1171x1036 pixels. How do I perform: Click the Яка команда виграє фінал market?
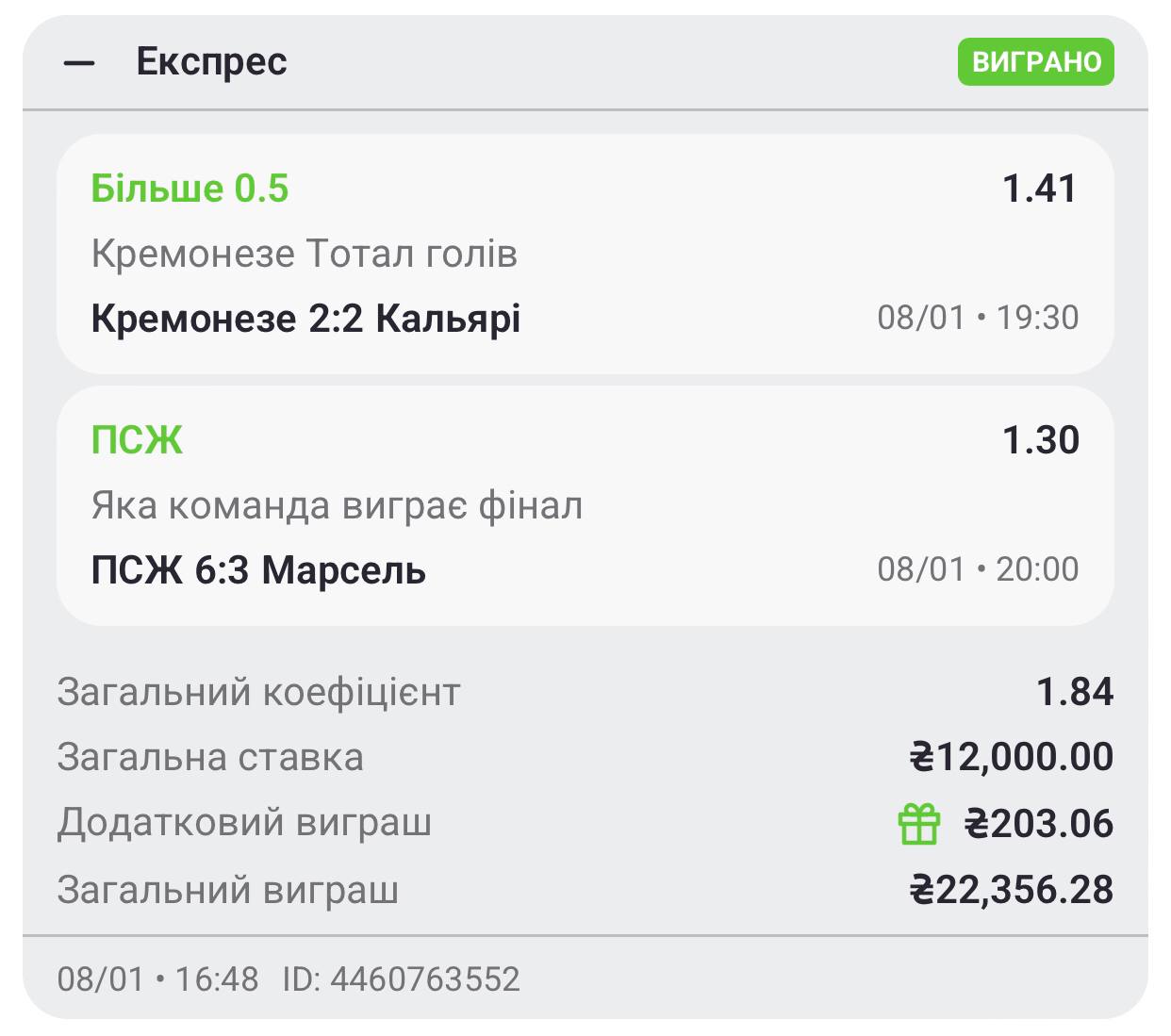(337, 506)
